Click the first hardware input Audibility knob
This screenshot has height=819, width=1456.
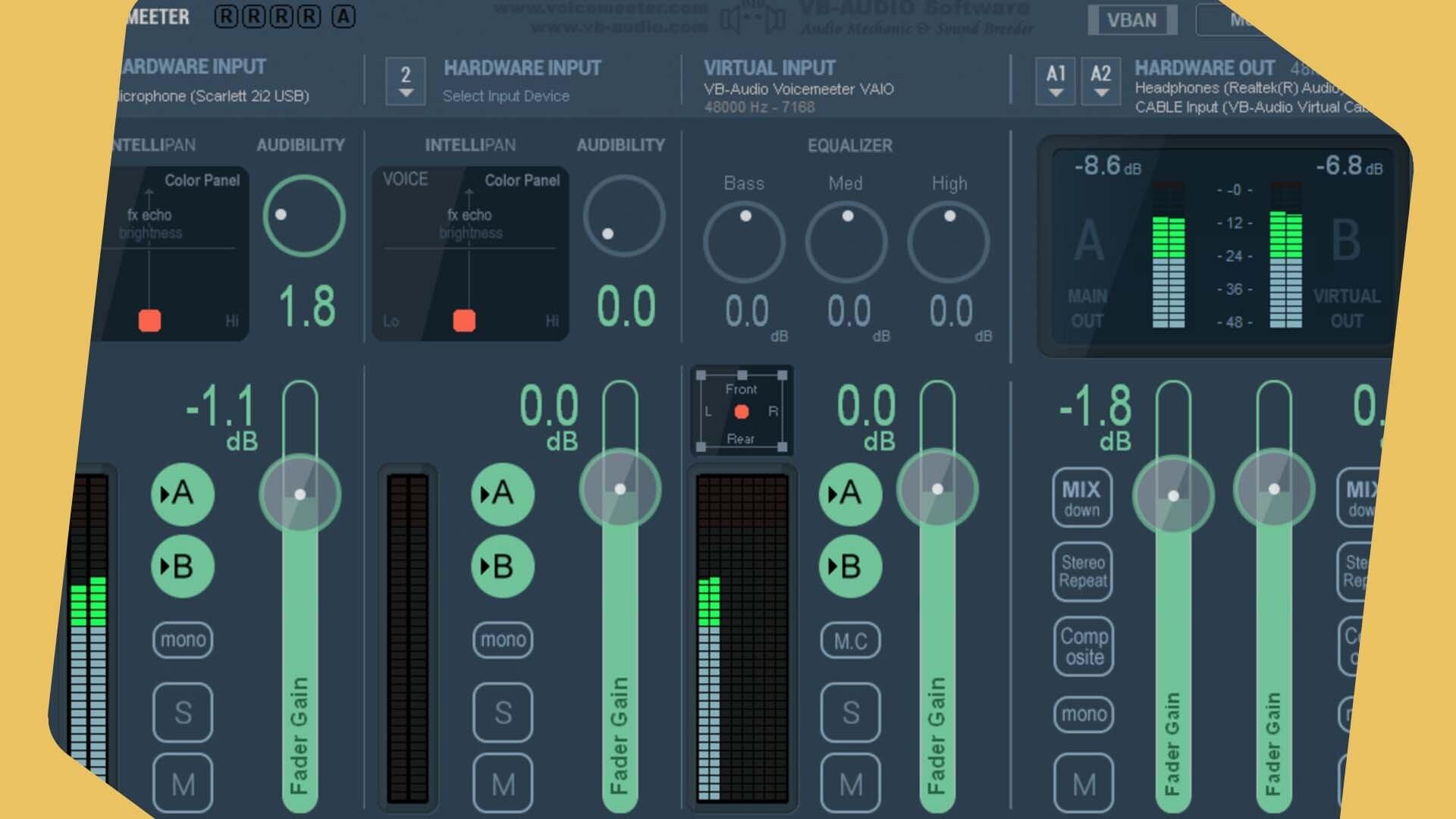coord(304,216)
